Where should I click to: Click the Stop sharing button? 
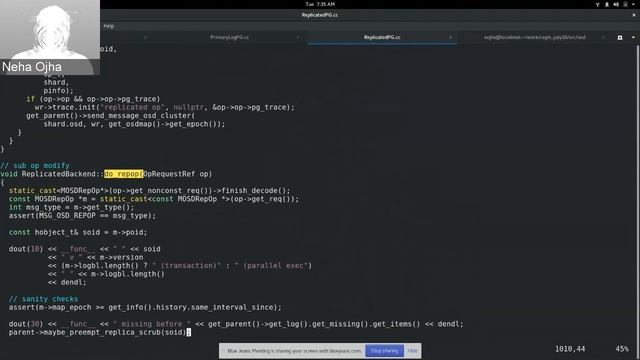pyautogui.click(x=384, y=351)
